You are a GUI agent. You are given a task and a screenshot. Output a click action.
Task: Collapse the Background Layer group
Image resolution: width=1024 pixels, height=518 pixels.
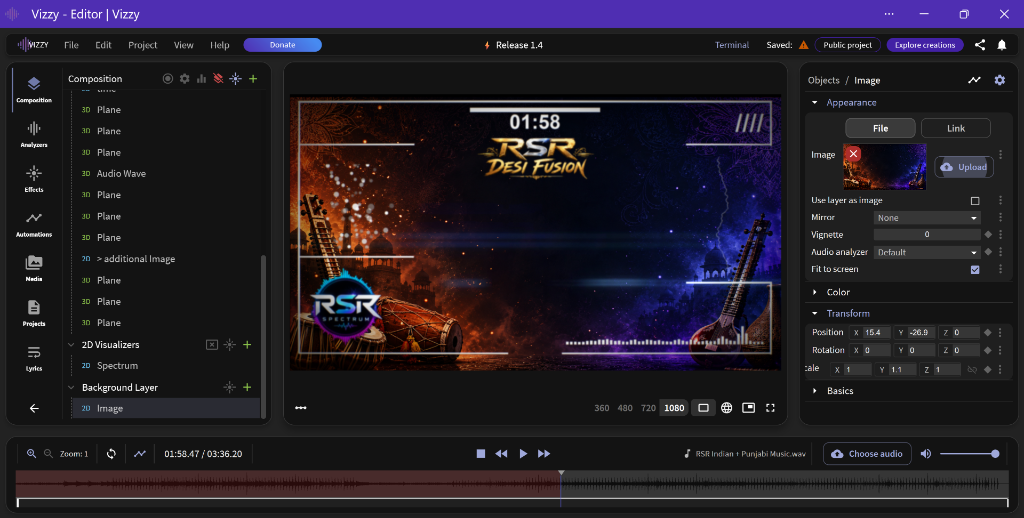coord(71,387)
